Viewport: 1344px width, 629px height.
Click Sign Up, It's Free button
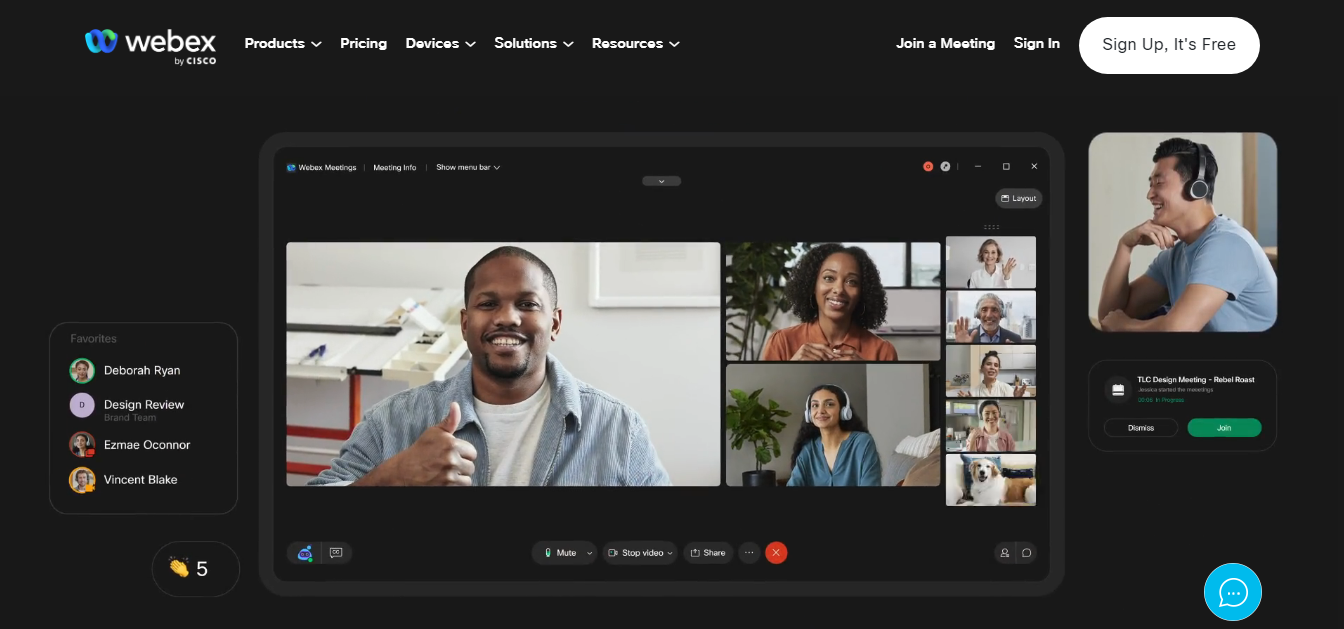[1169, 45]
